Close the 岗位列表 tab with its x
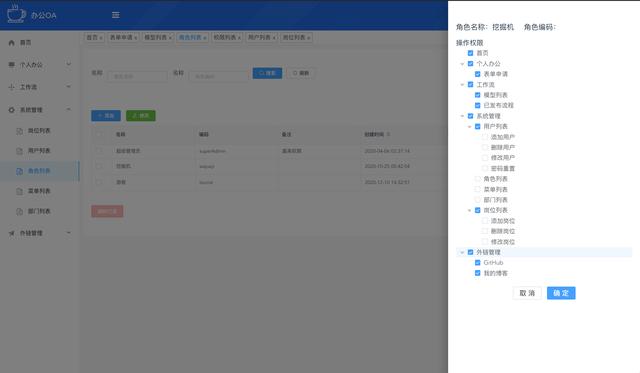 click(x=309, y=38)
